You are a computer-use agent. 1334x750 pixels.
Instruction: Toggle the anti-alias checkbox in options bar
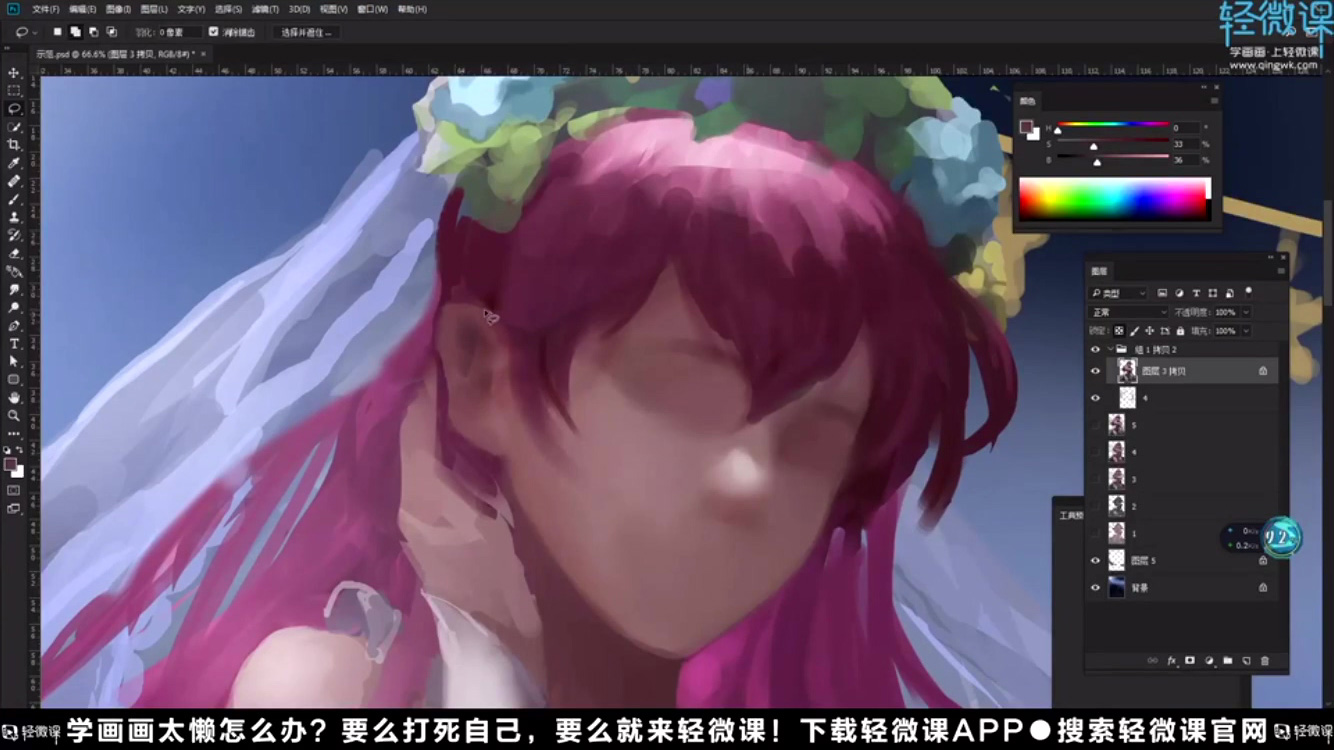point(213,32)
